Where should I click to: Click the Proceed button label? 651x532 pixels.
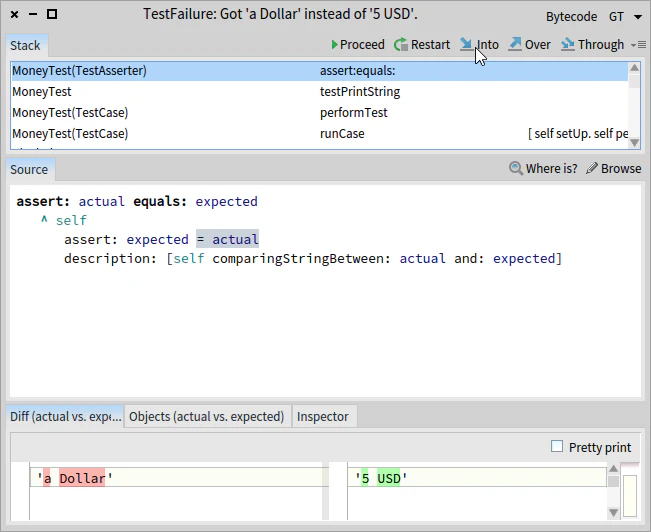click(362, 44)
